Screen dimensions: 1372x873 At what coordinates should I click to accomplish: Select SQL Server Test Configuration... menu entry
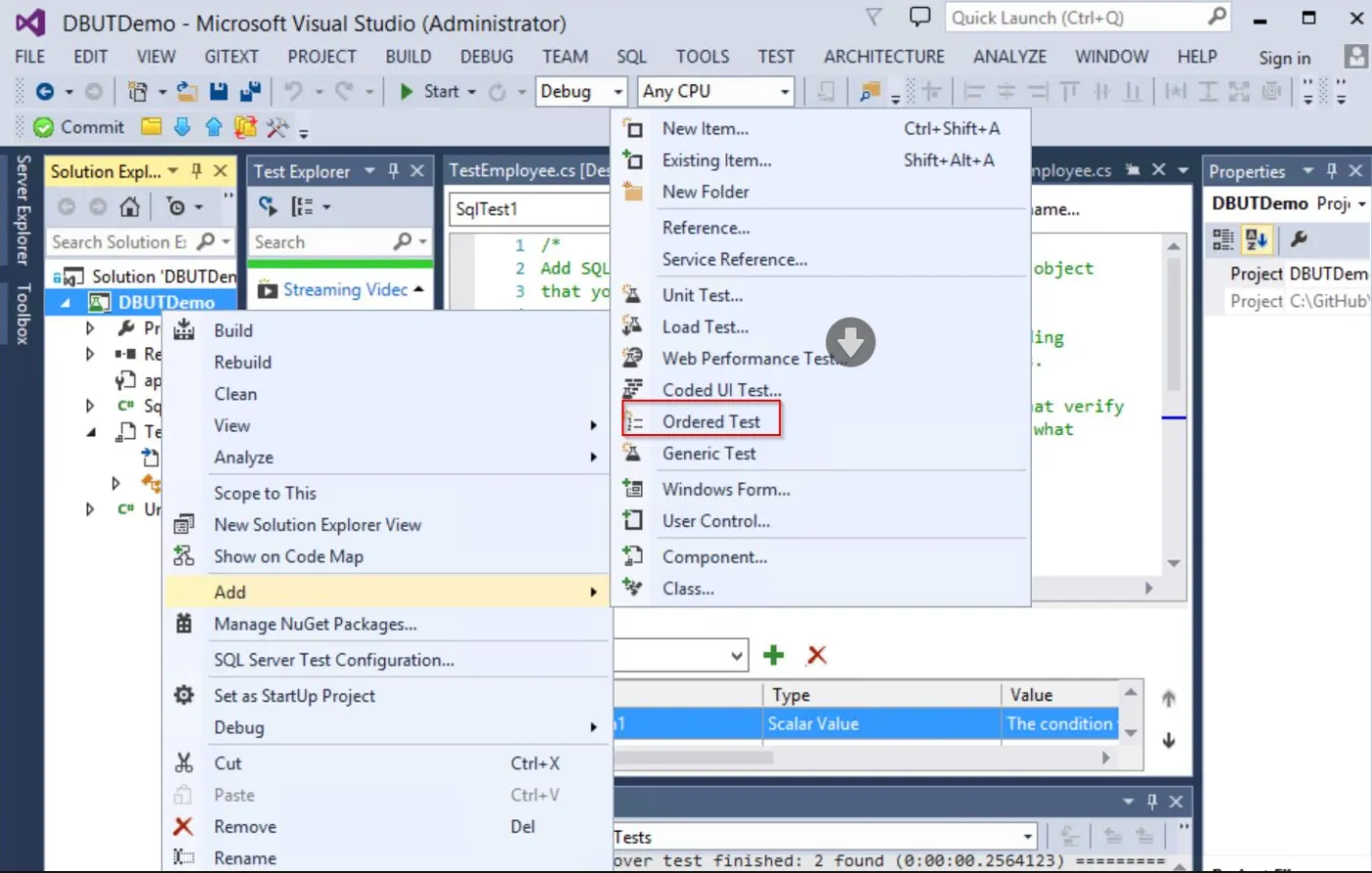pyautogui.click(x=334, y=660)
